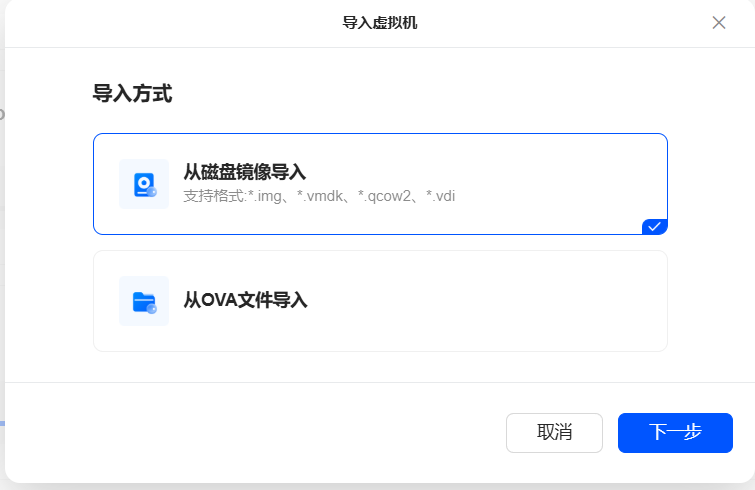
Task: Select the 从磁盘镜像导入 option
Action: click(x=244, y=172)
